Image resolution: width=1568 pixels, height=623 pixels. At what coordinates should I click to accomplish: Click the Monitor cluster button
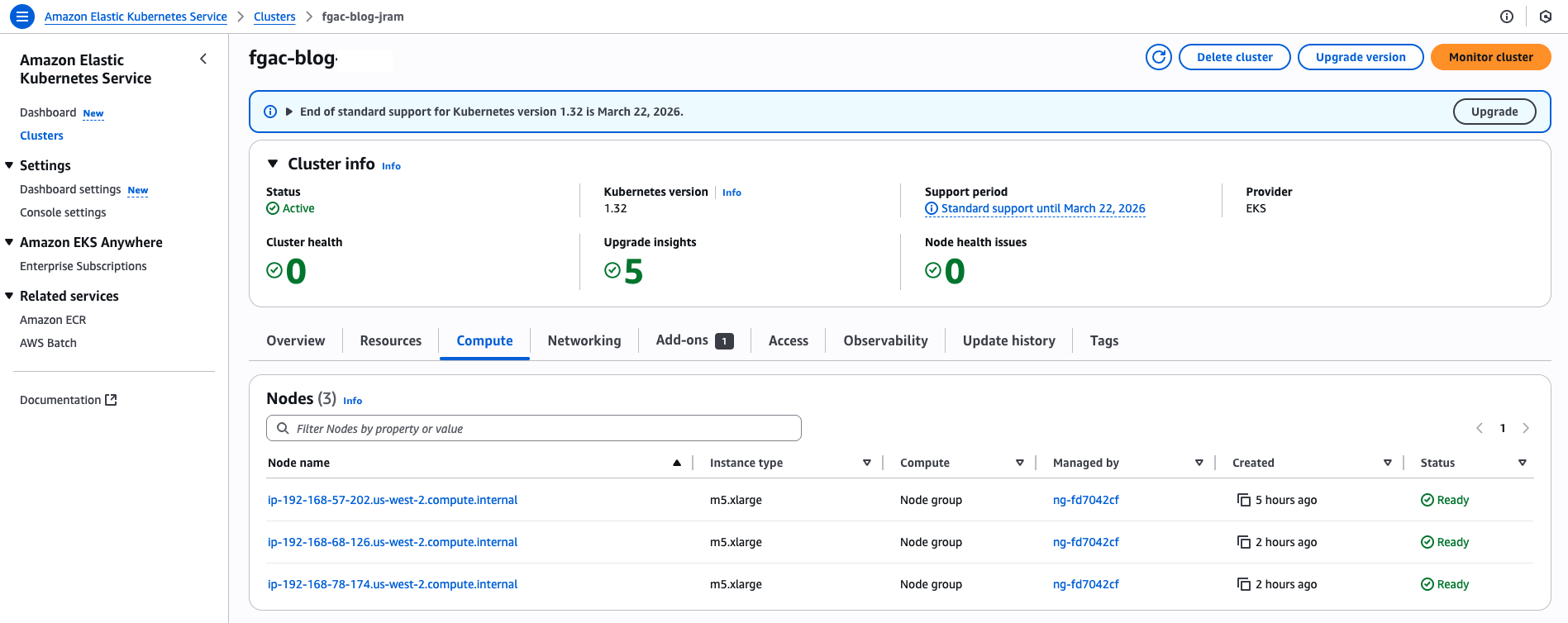pos(1489,57)
